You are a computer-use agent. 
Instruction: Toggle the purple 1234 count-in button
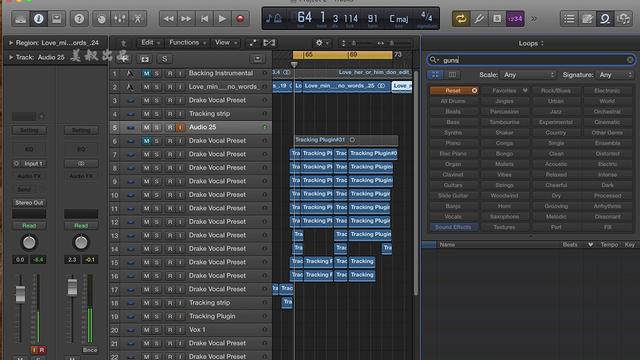(515, 19)
